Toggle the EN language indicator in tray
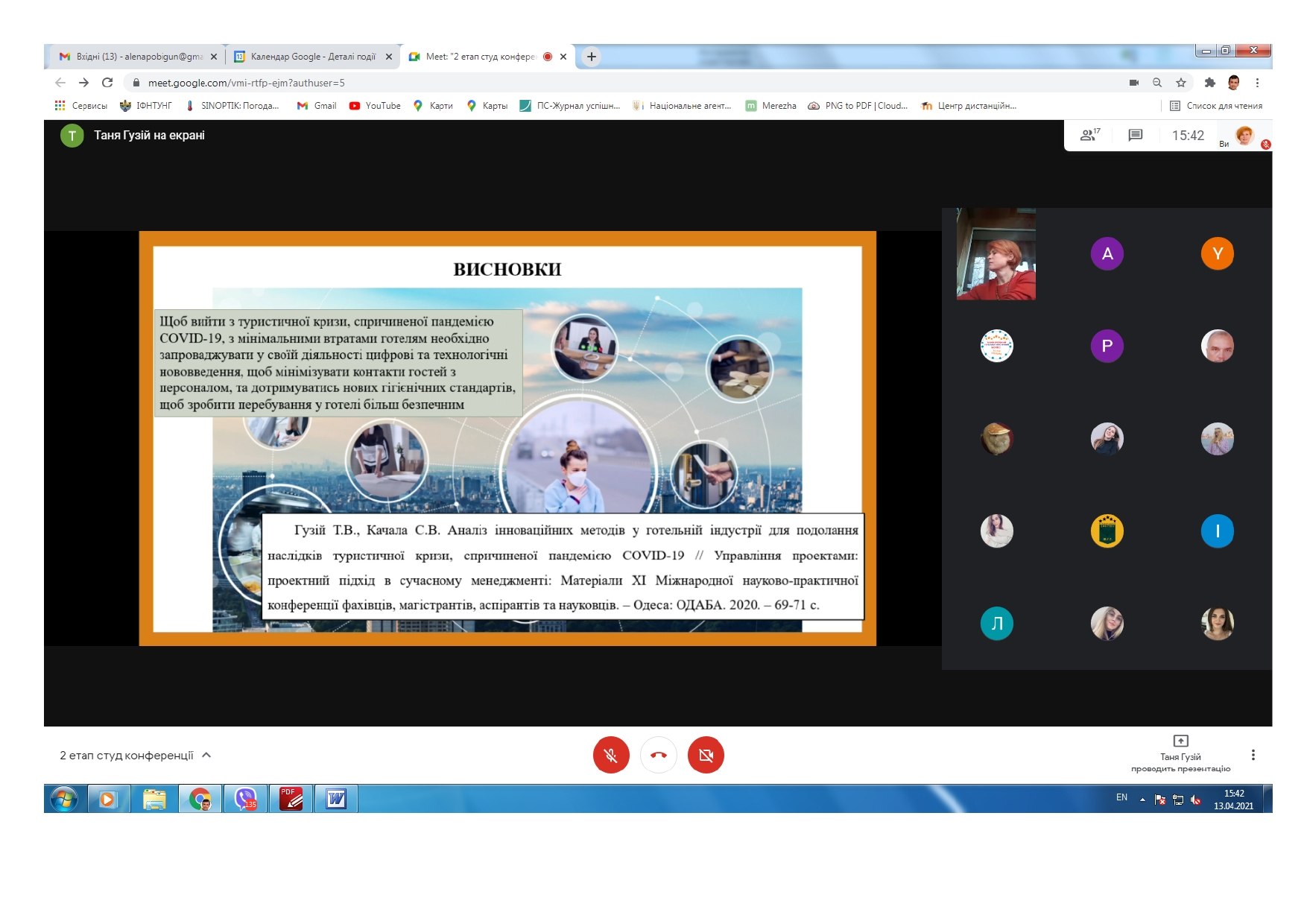 pyautogui.click(x=1121, y=797)
